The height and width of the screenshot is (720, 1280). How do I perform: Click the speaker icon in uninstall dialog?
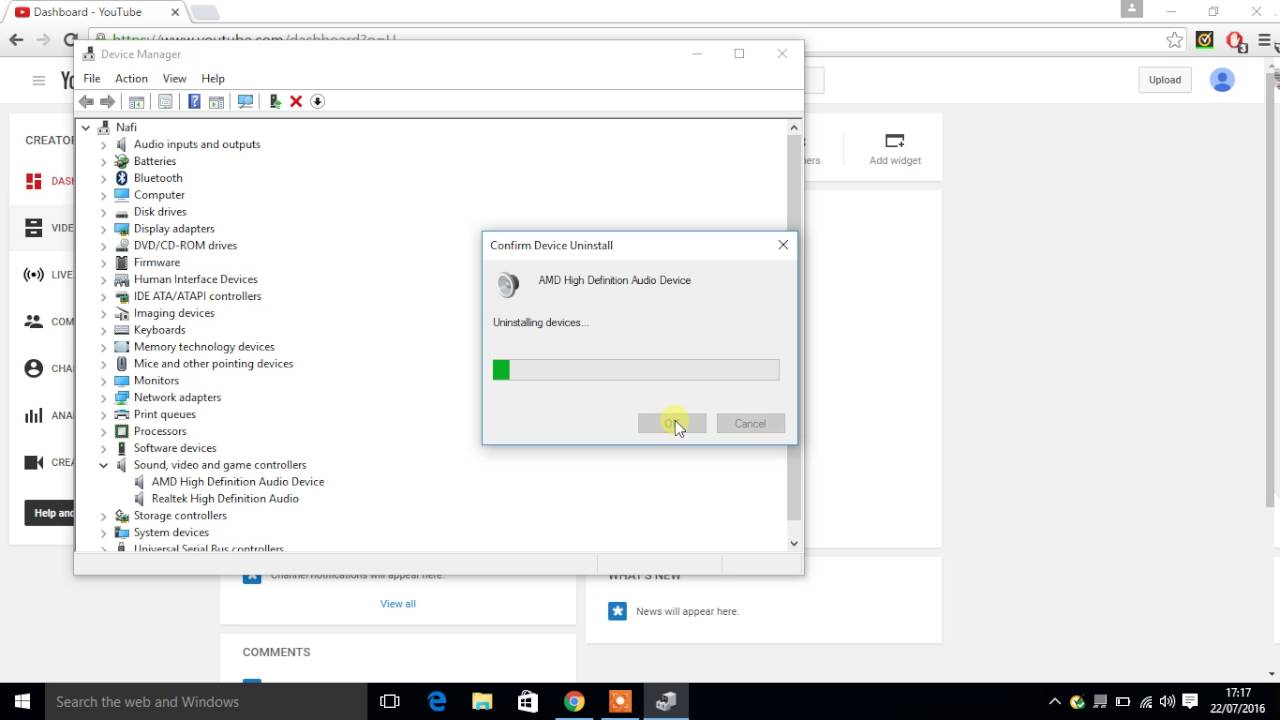[x=508, y=285]
